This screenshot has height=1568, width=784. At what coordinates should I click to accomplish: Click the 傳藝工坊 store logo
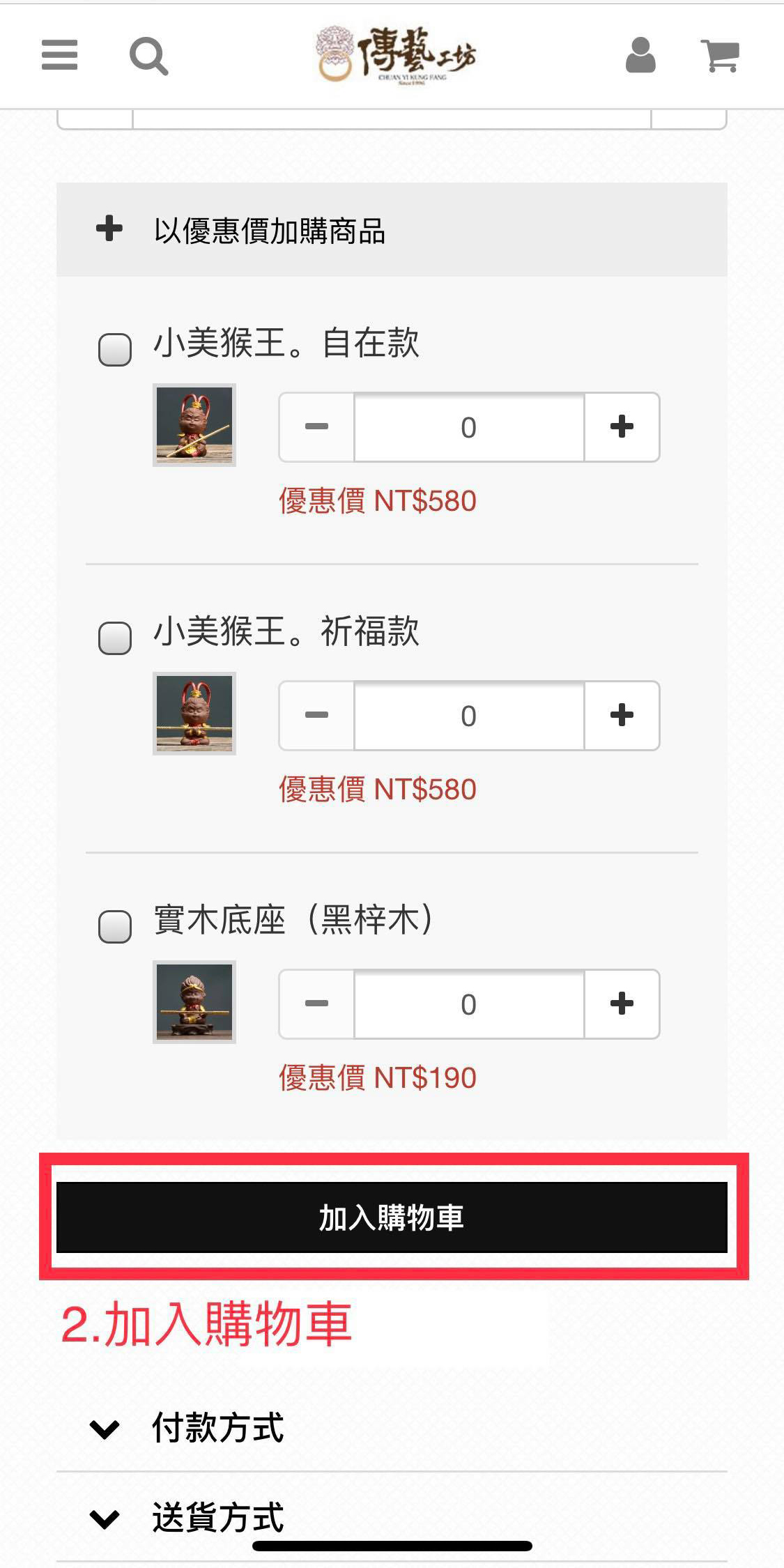coord(396,55)
